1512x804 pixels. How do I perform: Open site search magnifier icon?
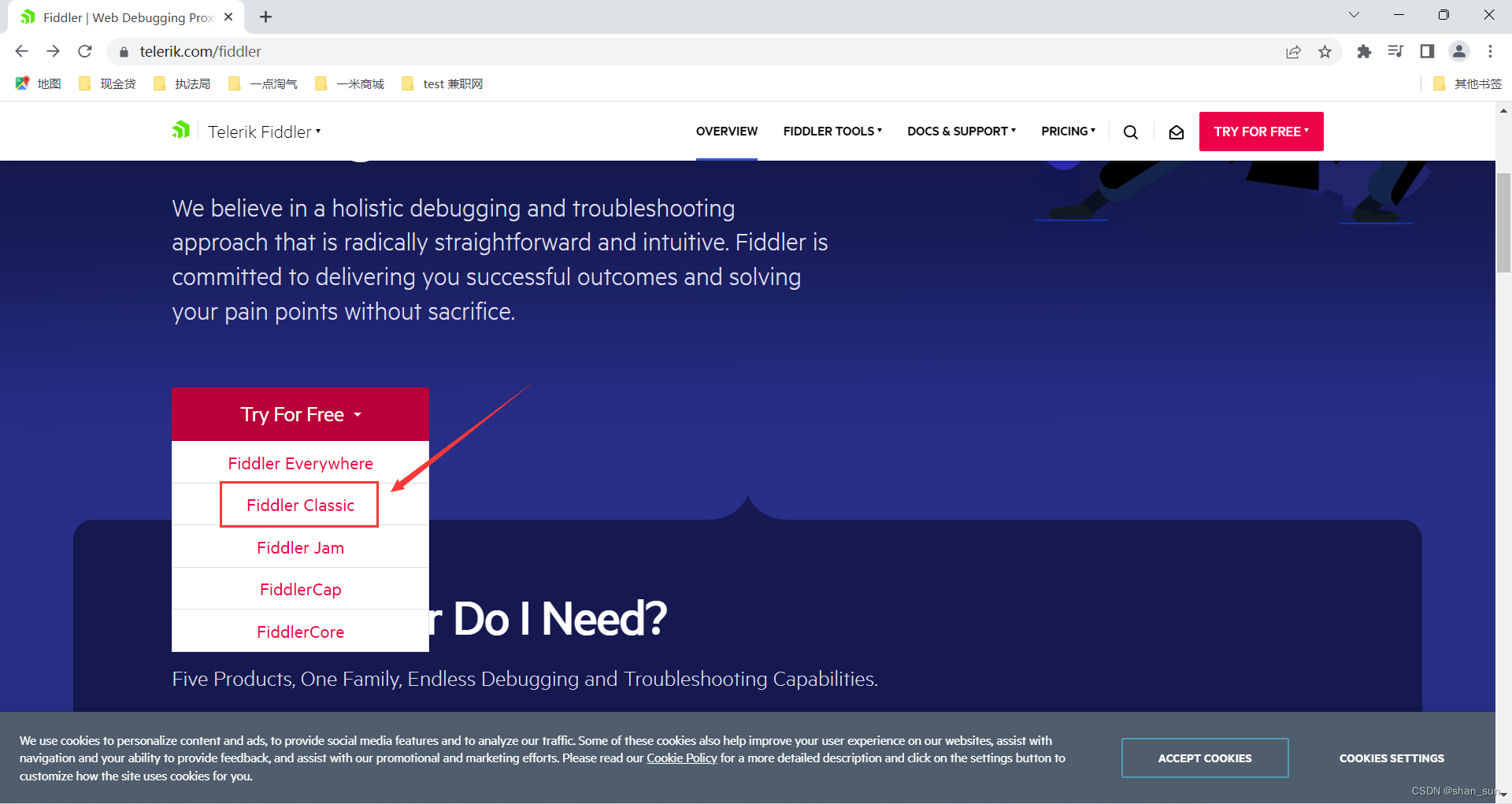pyautogui.click(x=1131, y=132)
